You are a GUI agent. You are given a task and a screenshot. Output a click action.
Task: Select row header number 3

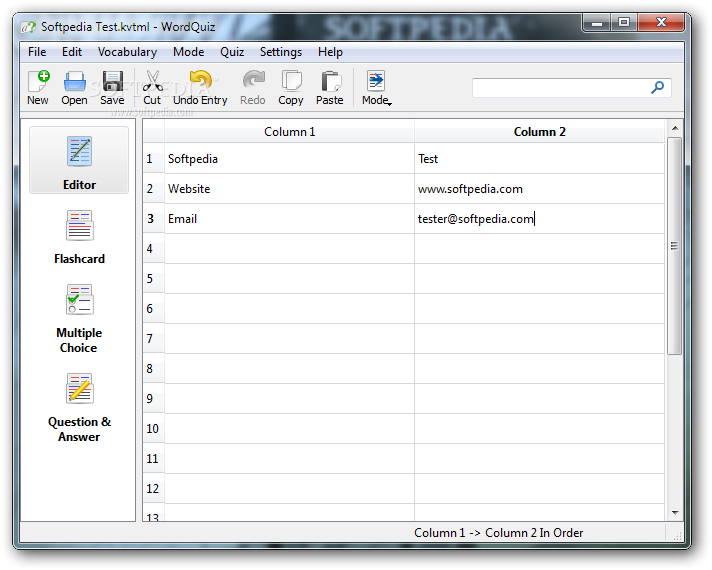point(153,218)
